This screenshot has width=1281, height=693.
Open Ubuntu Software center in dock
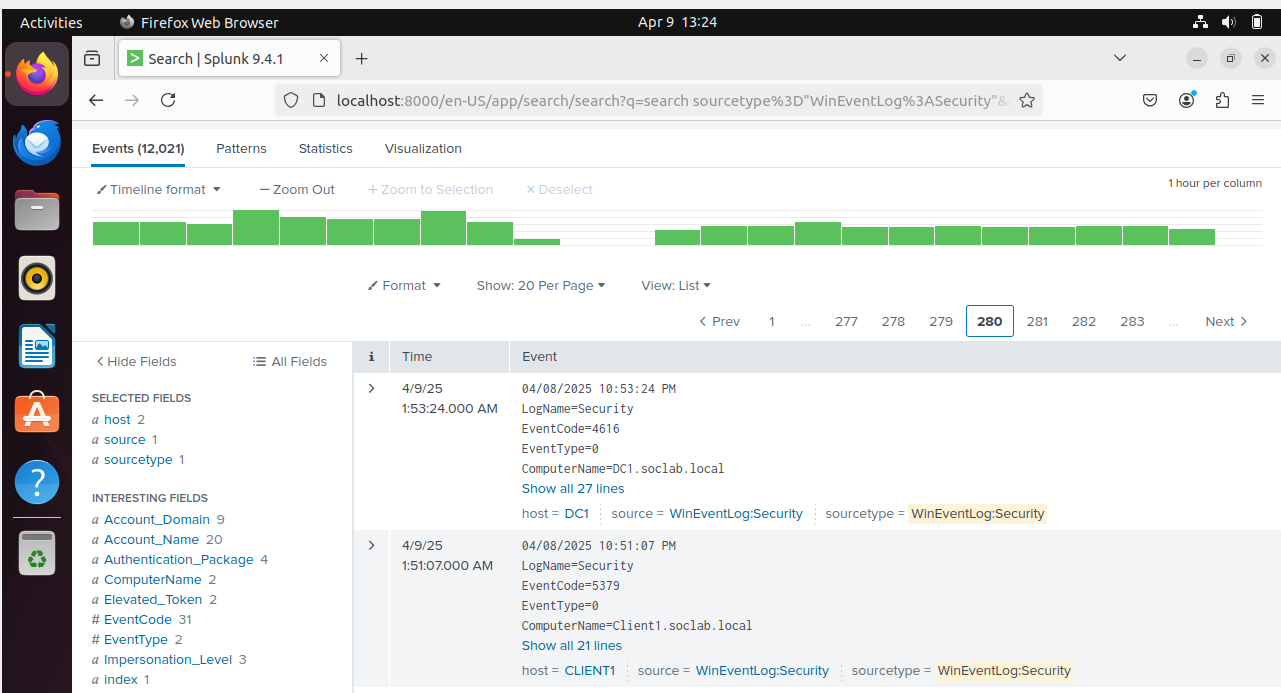click(37, 413)
